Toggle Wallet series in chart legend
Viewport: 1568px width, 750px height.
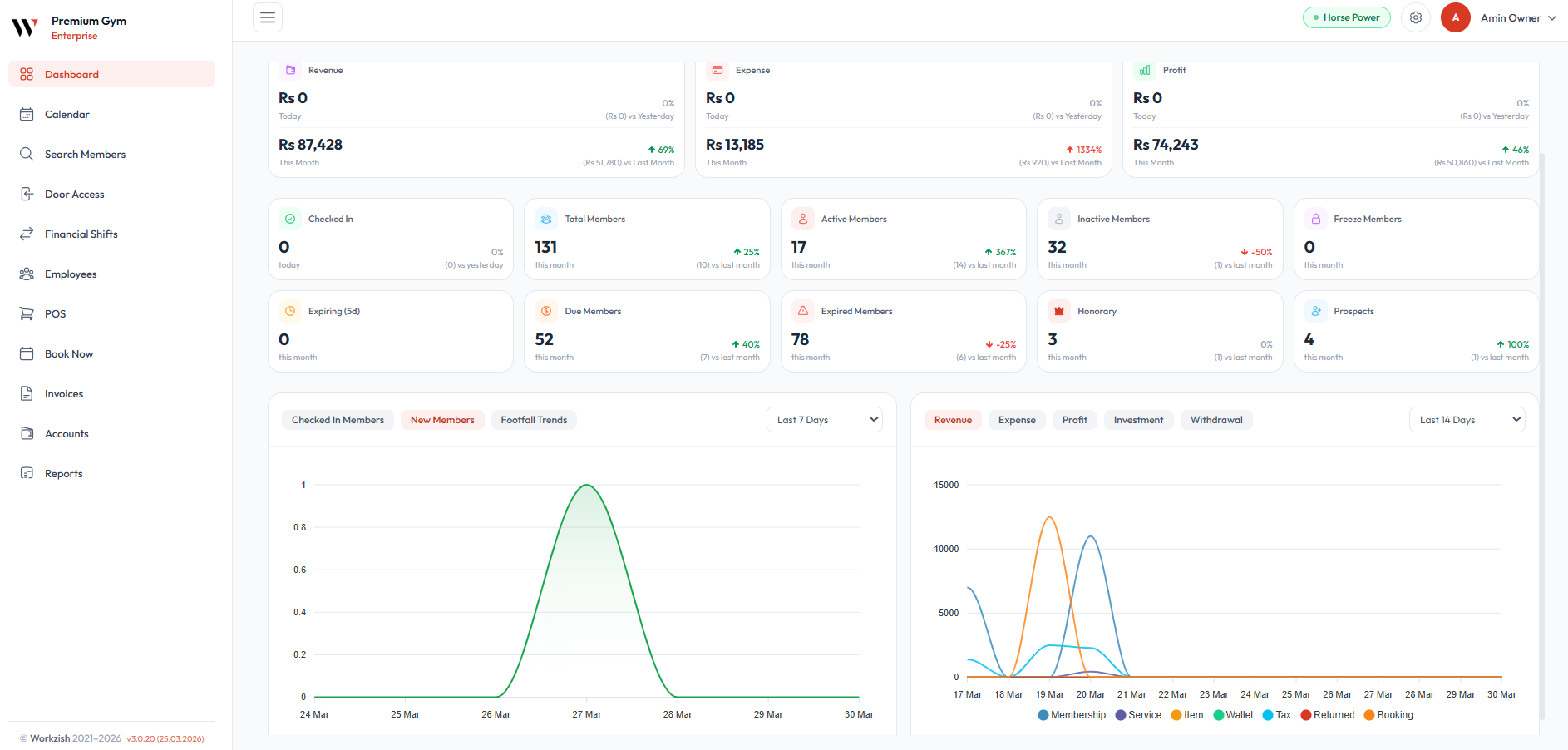tap(1233, 715)
